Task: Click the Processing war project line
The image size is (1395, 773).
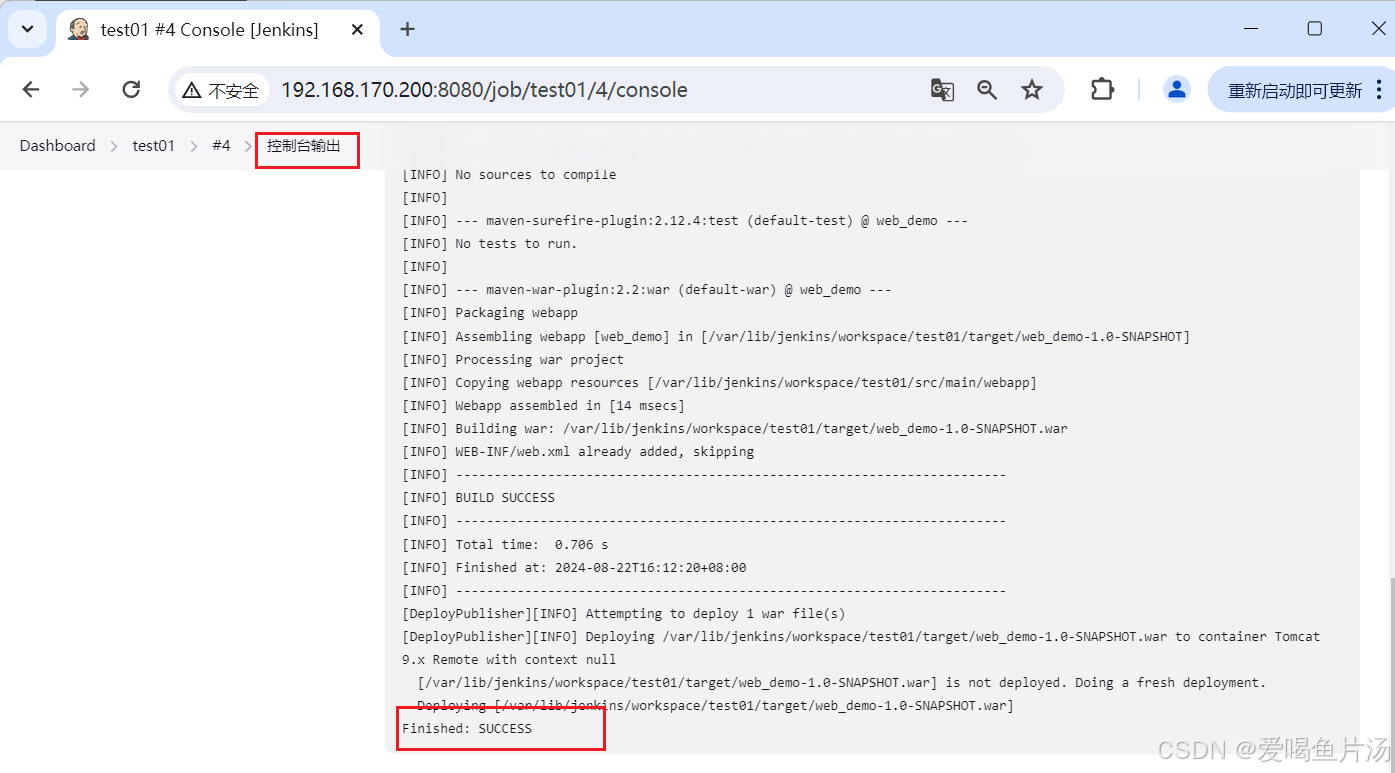Action: pos(513,360)
